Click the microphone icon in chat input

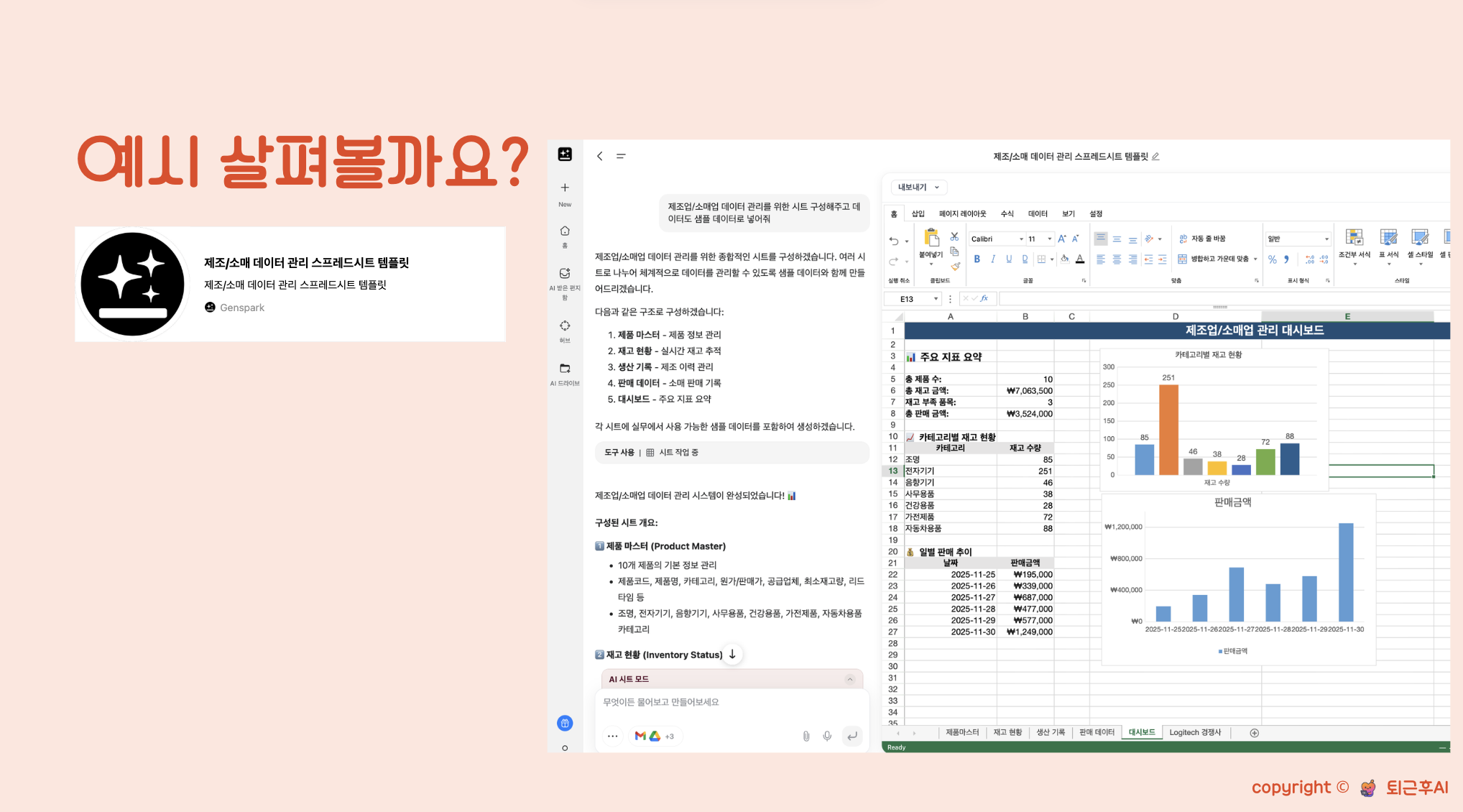pyautogui.click(x=827, y=736)
